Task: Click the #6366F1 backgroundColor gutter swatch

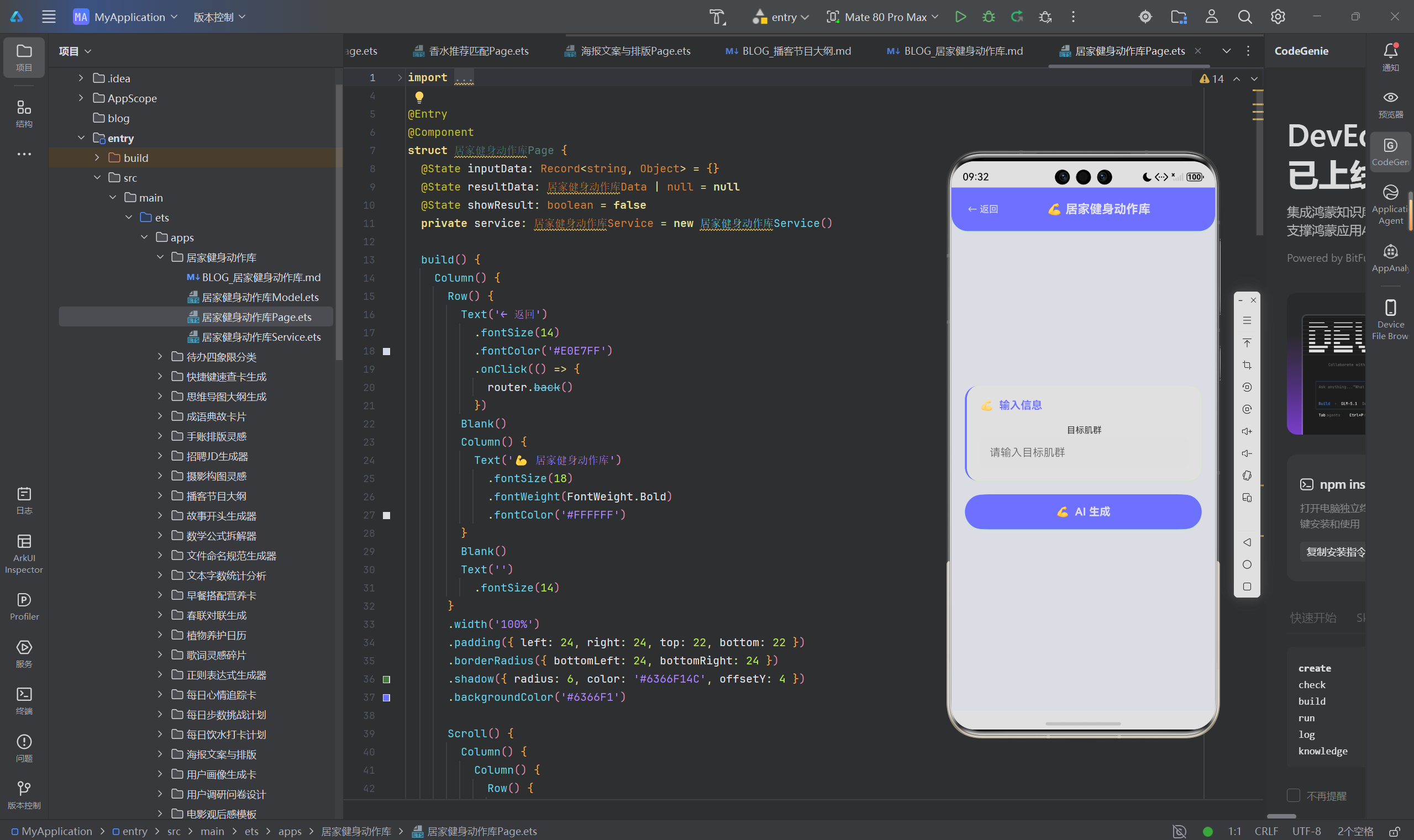Action: 386,698
